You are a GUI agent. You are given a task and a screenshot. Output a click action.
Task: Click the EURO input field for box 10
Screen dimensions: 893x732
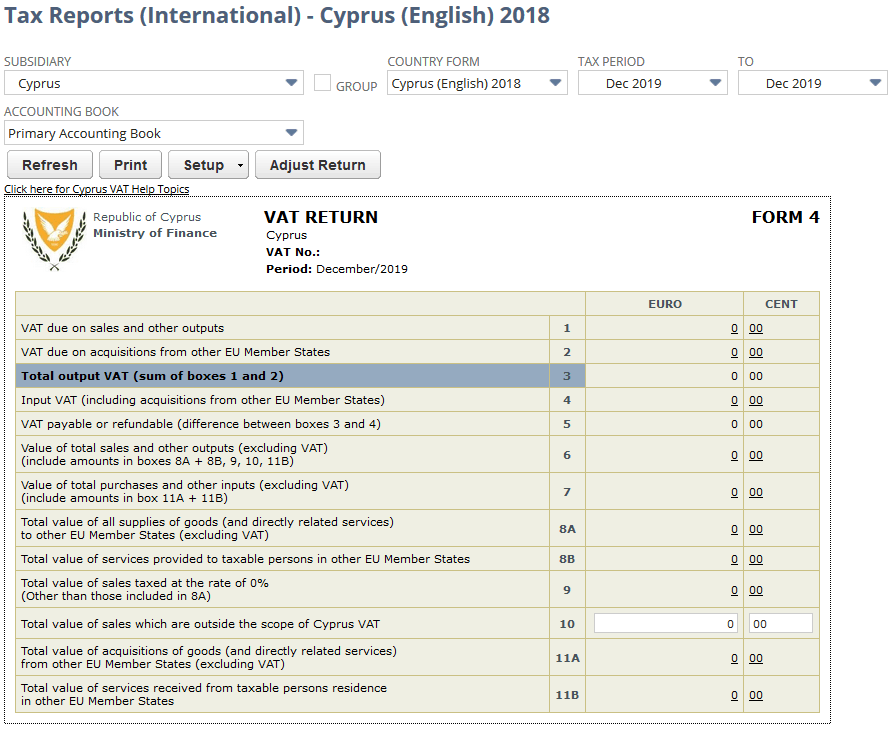pyautogui.click(x=665, y=622)
